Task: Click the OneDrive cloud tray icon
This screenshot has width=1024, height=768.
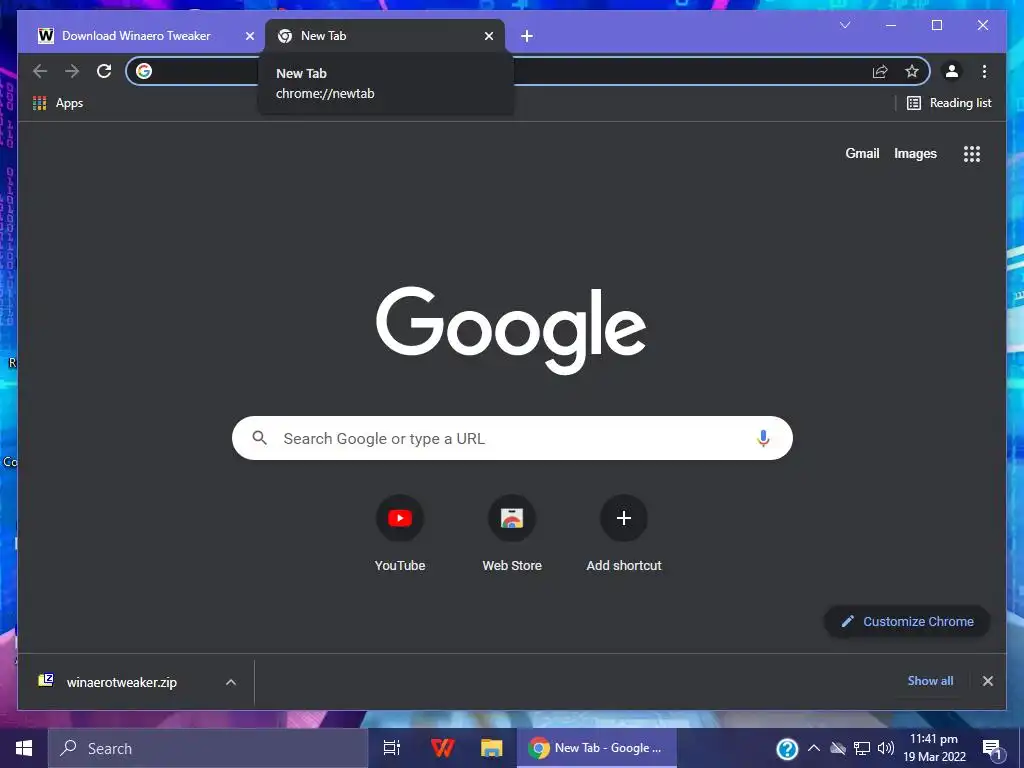Action: 838,748
